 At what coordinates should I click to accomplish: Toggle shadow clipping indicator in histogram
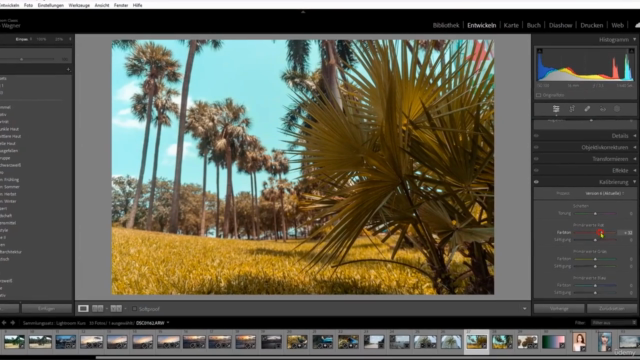point(540,51)
